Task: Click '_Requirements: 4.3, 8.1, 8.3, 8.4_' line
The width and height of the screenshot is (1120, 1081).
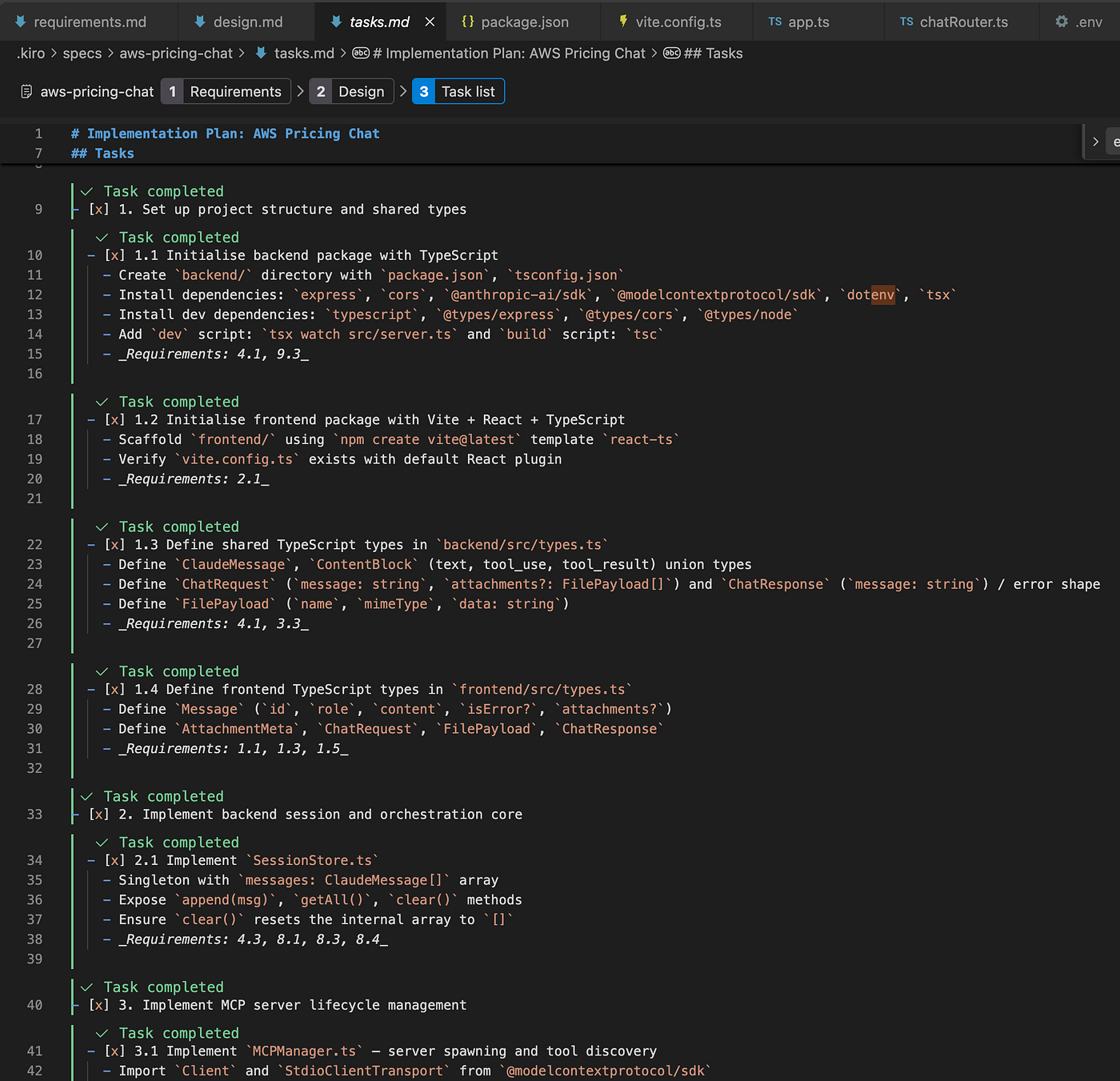Action: [x=253, y=939]
